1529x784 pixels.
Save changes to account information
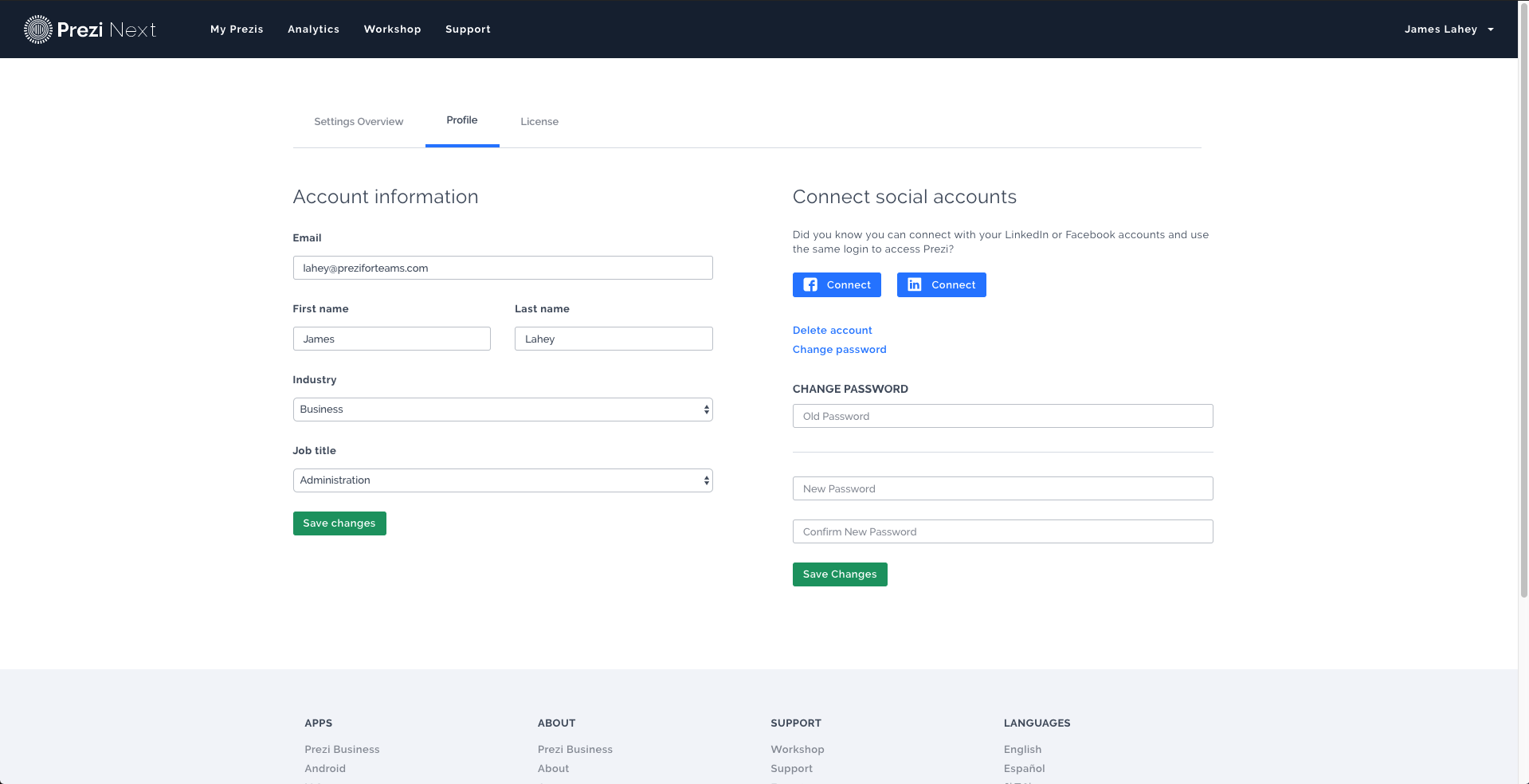(x=339, y=523)
